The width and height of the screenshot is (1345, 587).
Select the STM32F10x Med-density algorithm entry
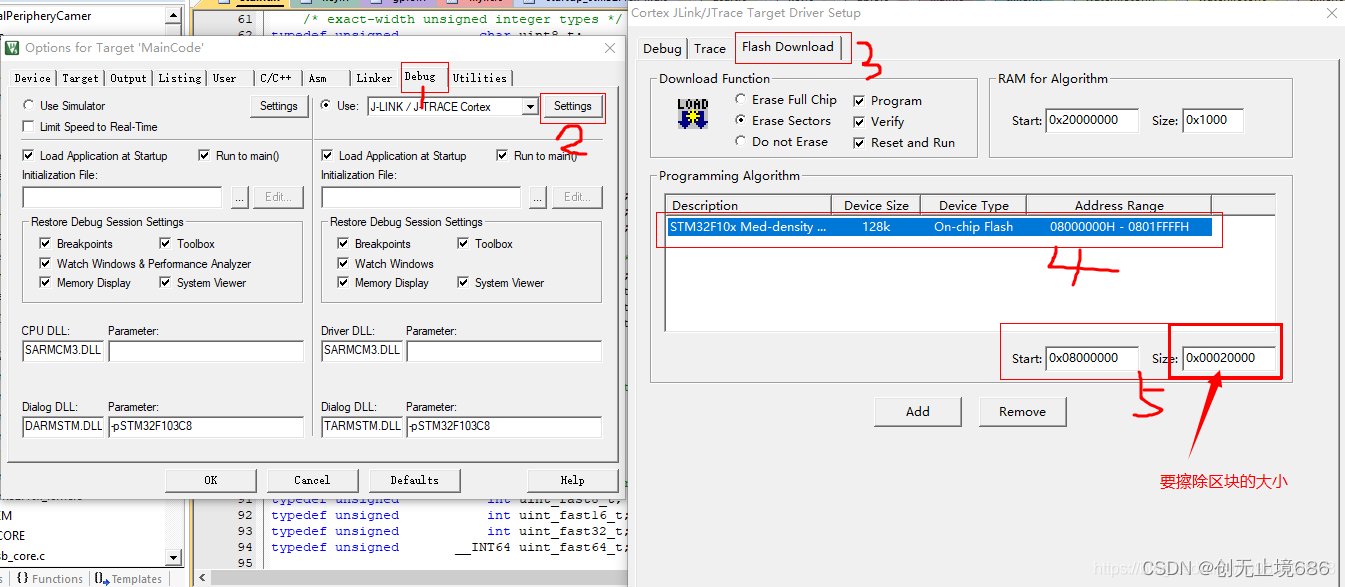[940, 226]
